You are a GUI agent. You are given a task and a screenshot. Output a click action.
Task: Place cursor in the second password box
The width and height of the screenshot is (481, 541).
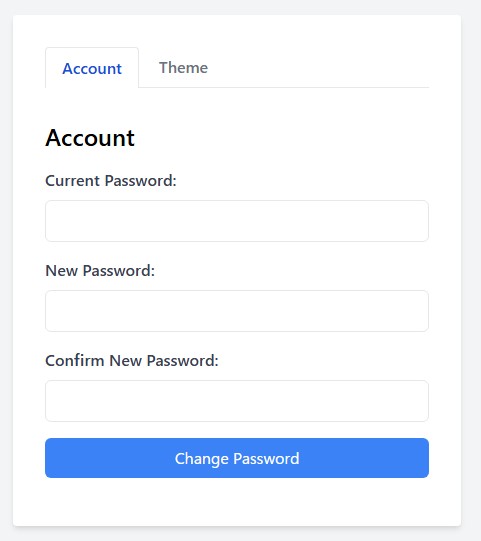click(x=237, y=311)
